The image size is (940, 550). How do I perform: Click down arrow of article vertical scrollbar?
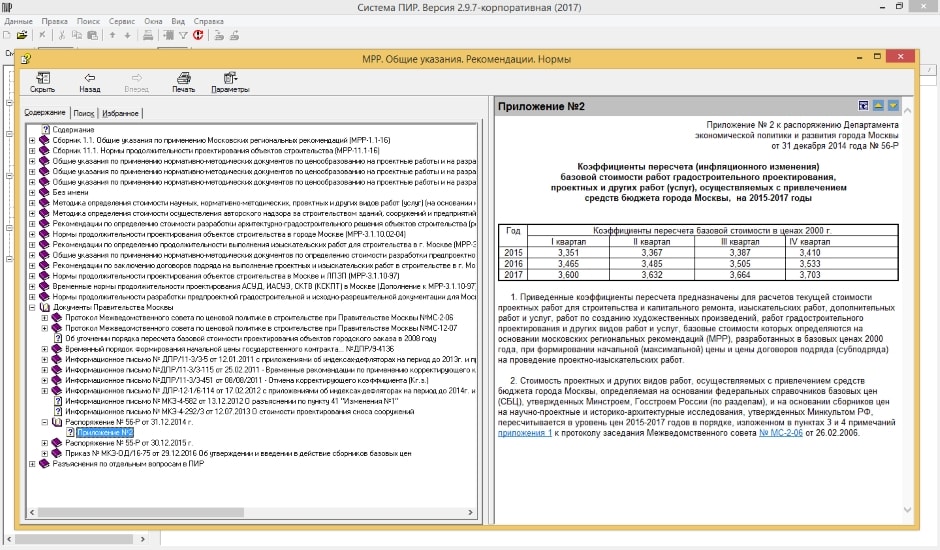pyautogui.click(x=907, y=510)
